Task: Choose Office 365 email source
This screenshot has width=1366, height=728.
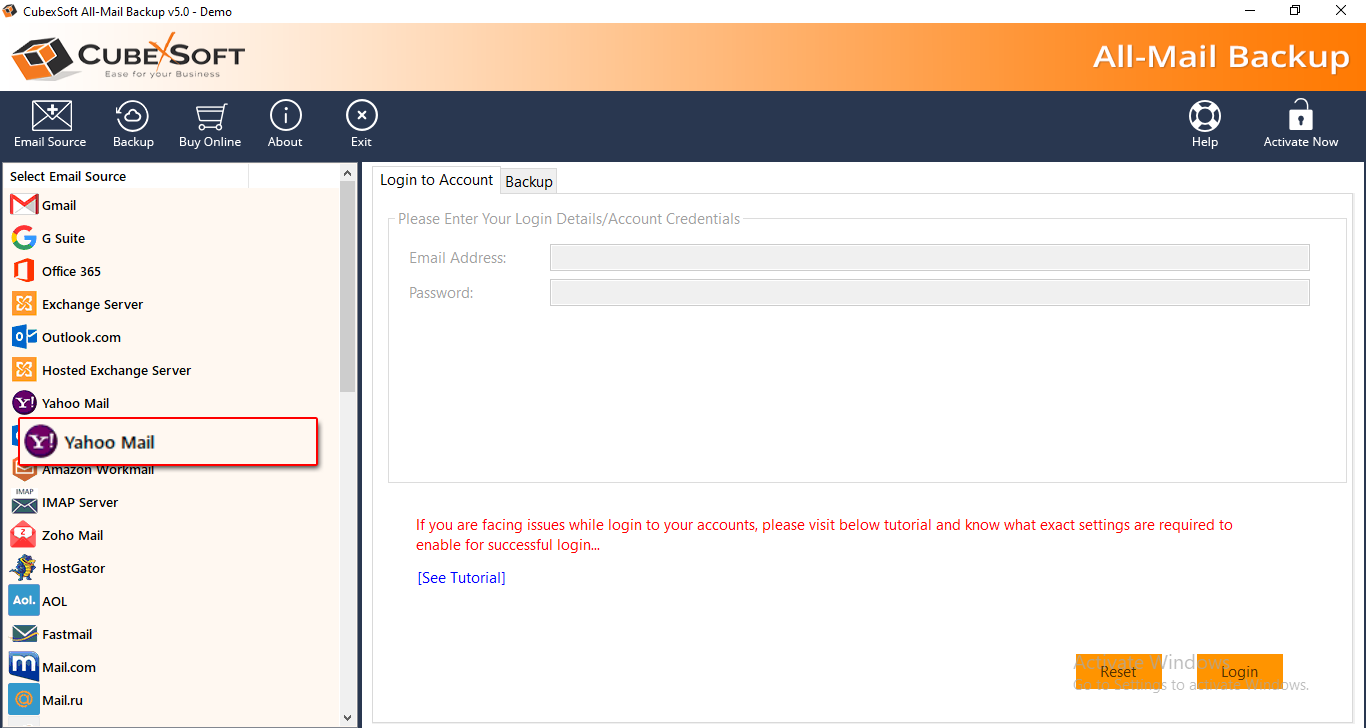Action: [70, 271]
